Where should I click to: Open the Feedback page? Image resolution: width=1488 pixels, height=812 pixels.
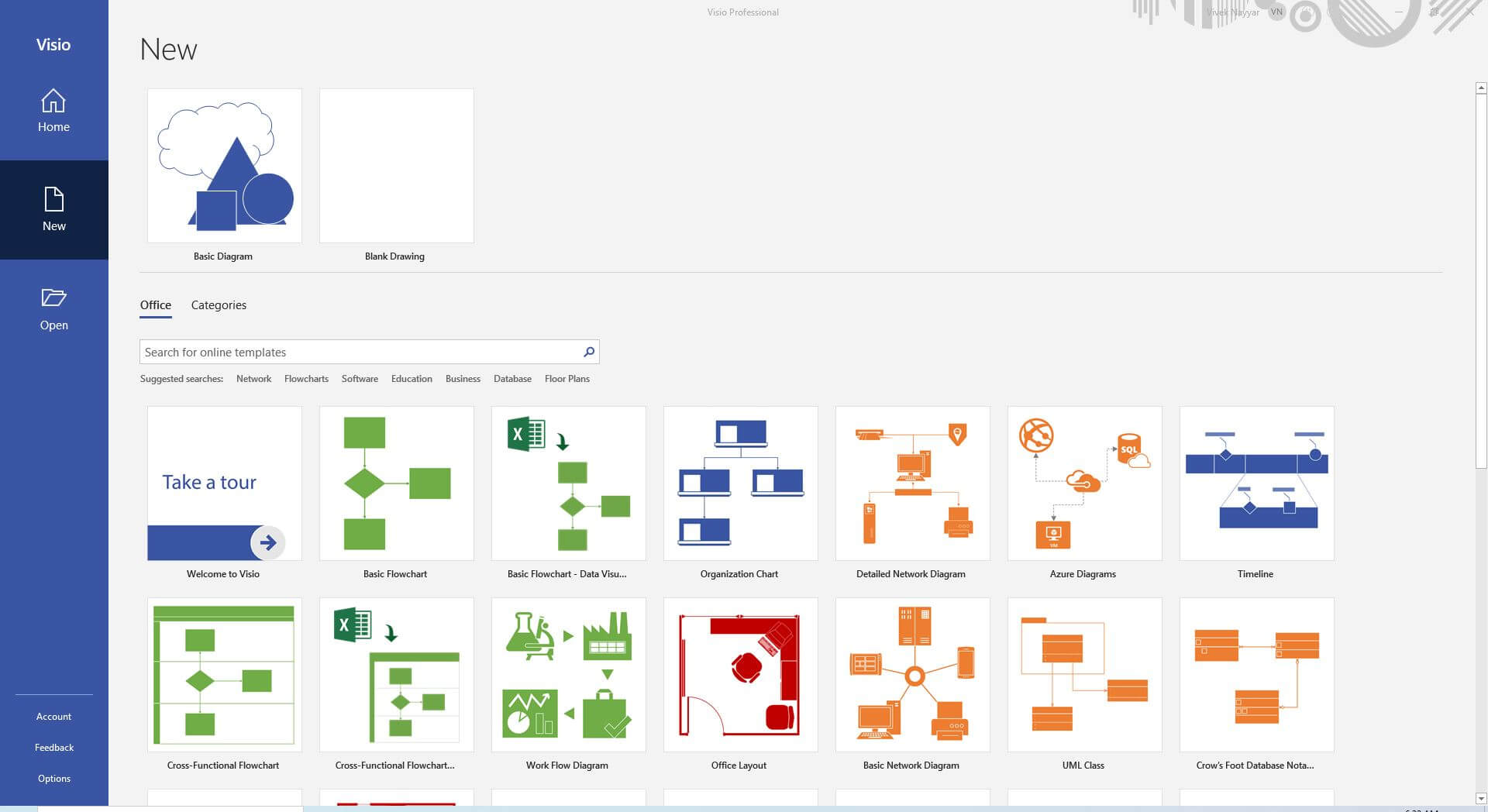point(53,748)
